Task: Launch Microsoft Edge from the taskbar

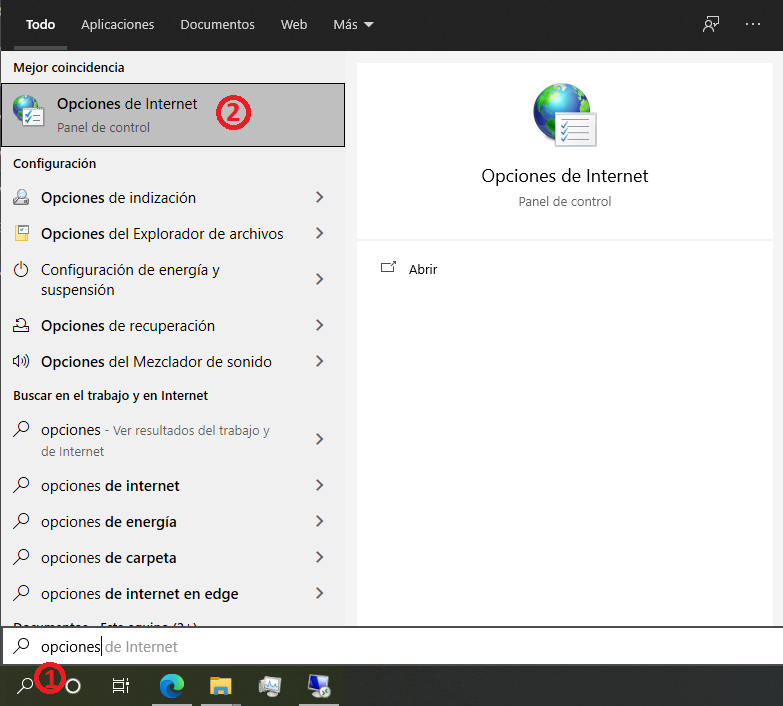Action: click(172, 686)
